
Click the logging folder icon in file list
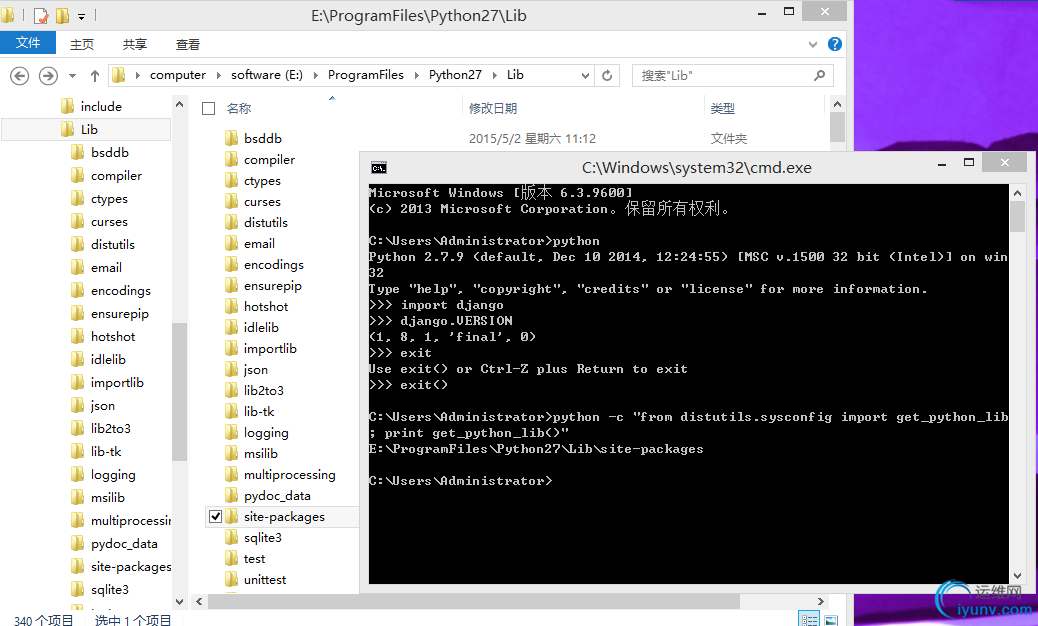pos(231,433)
